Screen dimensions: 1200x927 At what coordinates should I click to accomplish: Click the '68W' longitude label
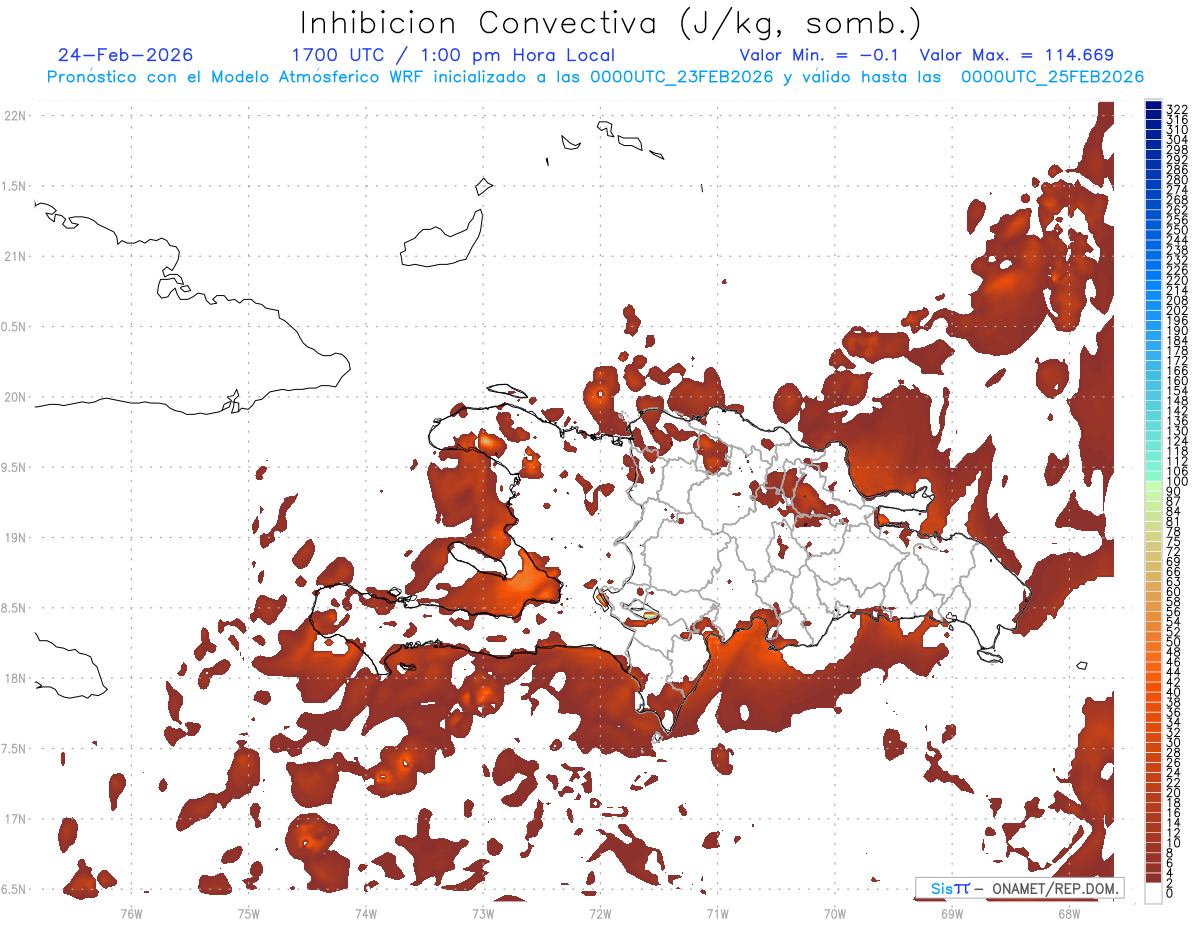pyautogui.click(x=1069, y=913)
